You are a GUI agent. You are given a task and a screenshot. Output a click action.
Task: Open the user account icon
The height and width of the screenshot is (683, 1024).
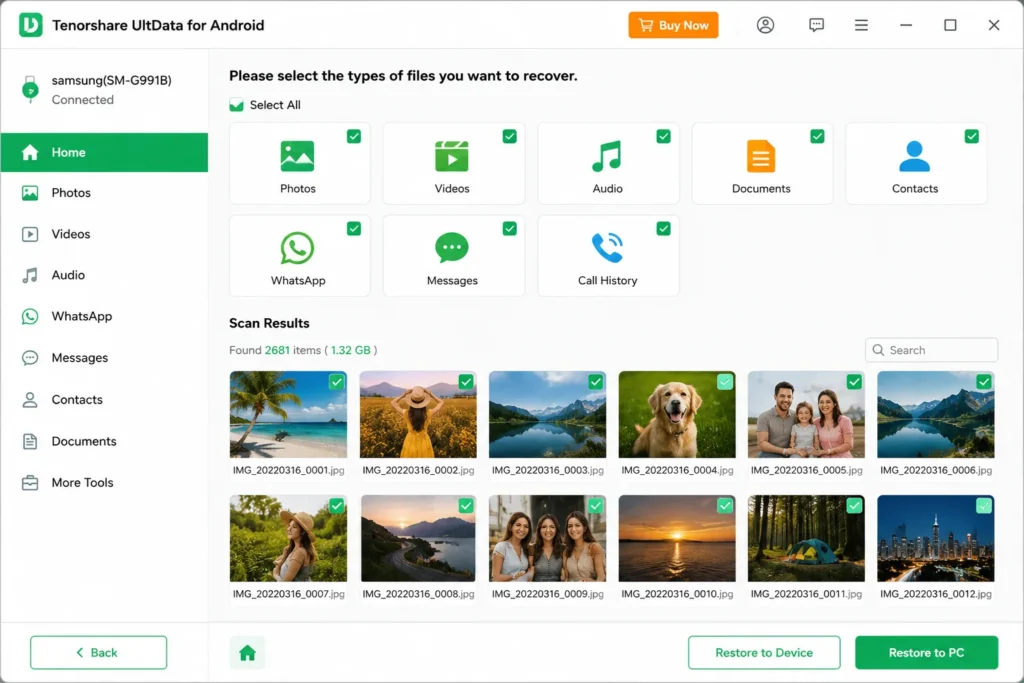tap(765, 25)
